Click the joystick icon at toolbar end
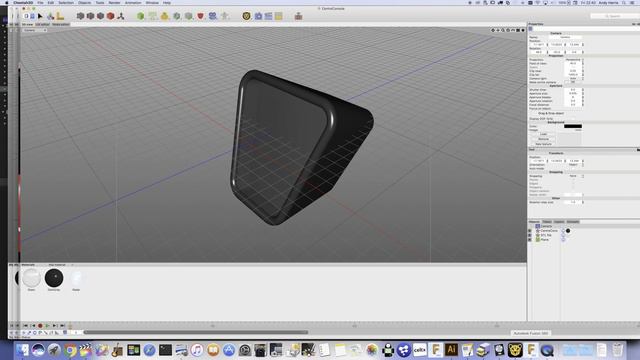 pos(298,16)
